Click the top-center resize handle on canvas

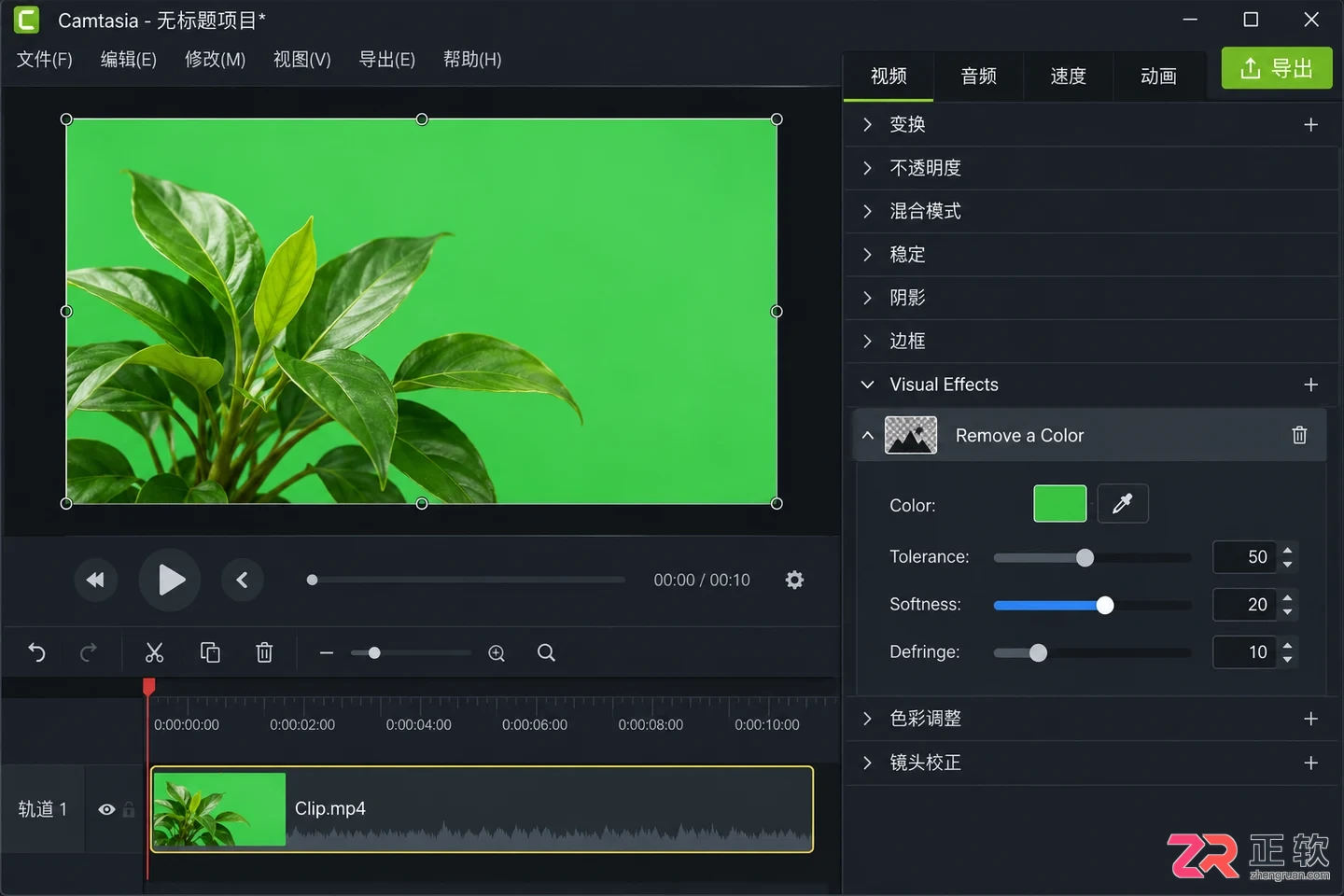point(422,119)
